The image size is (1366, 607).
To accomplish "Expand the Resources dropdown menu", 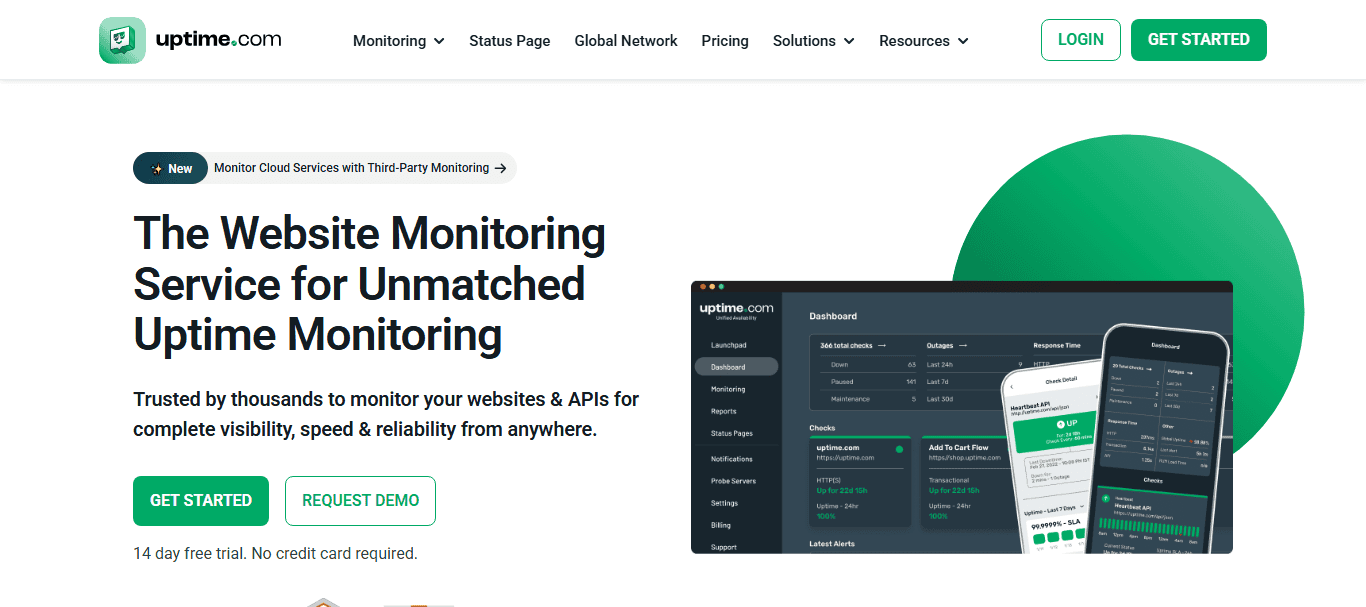I will tap(923, 41).
